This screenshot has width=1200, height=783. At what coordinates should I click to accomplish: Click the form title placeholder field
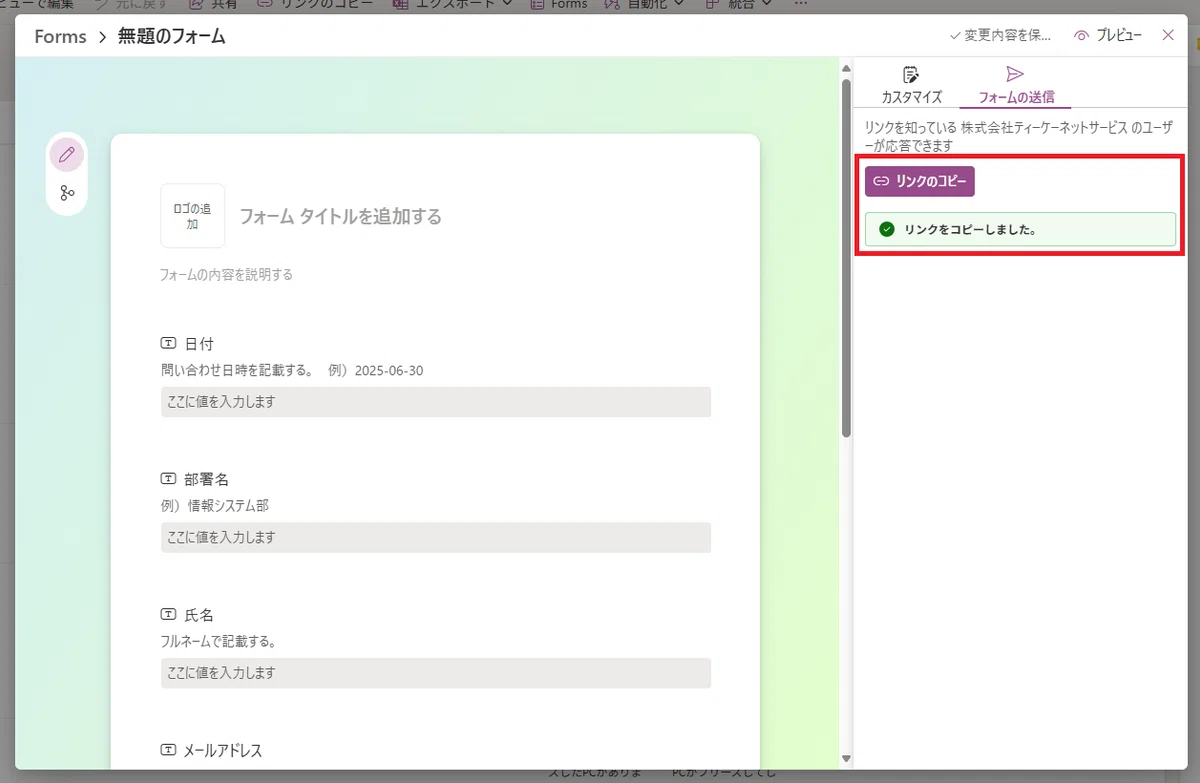(x=340, y=216)
